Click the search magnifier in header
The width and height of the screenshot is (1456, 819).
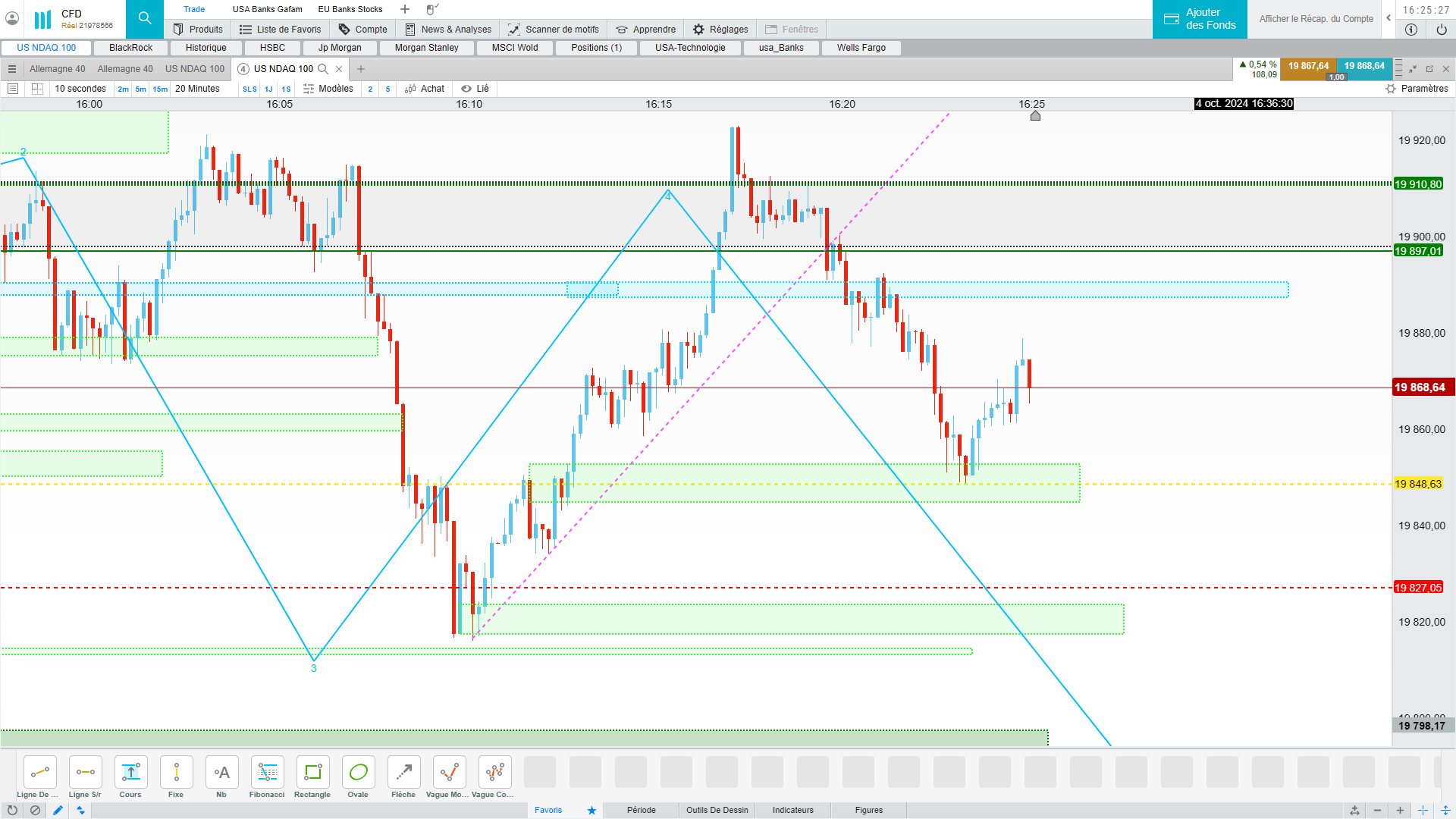point(145,18)
